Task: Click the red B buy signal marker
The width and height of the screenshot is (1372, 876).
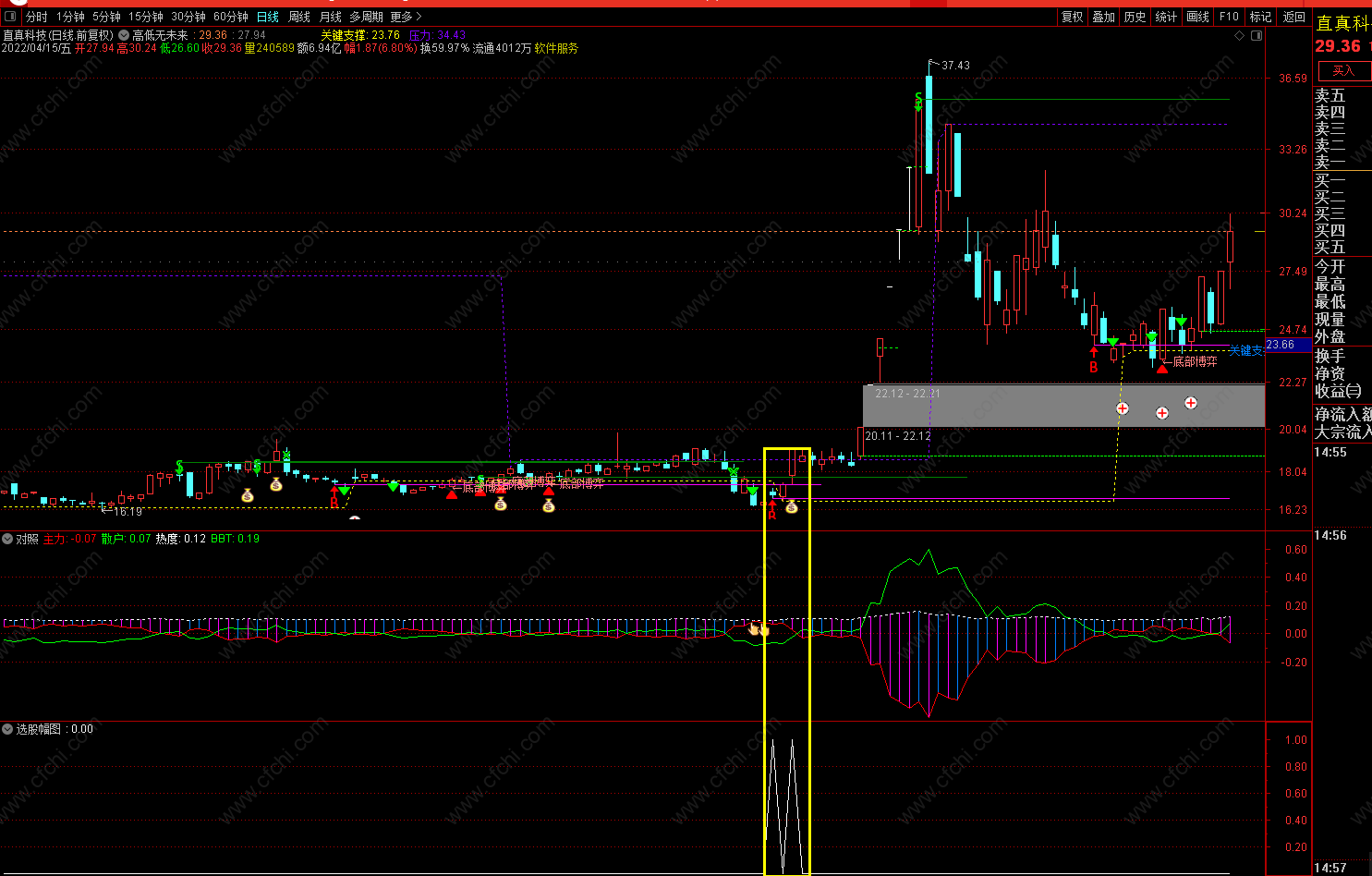Action: click(1094, 367)
